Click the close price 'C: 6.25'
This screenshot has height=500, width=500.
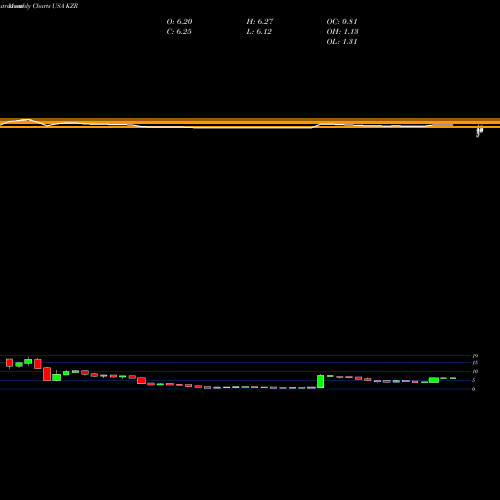click(x=179, y=32)
